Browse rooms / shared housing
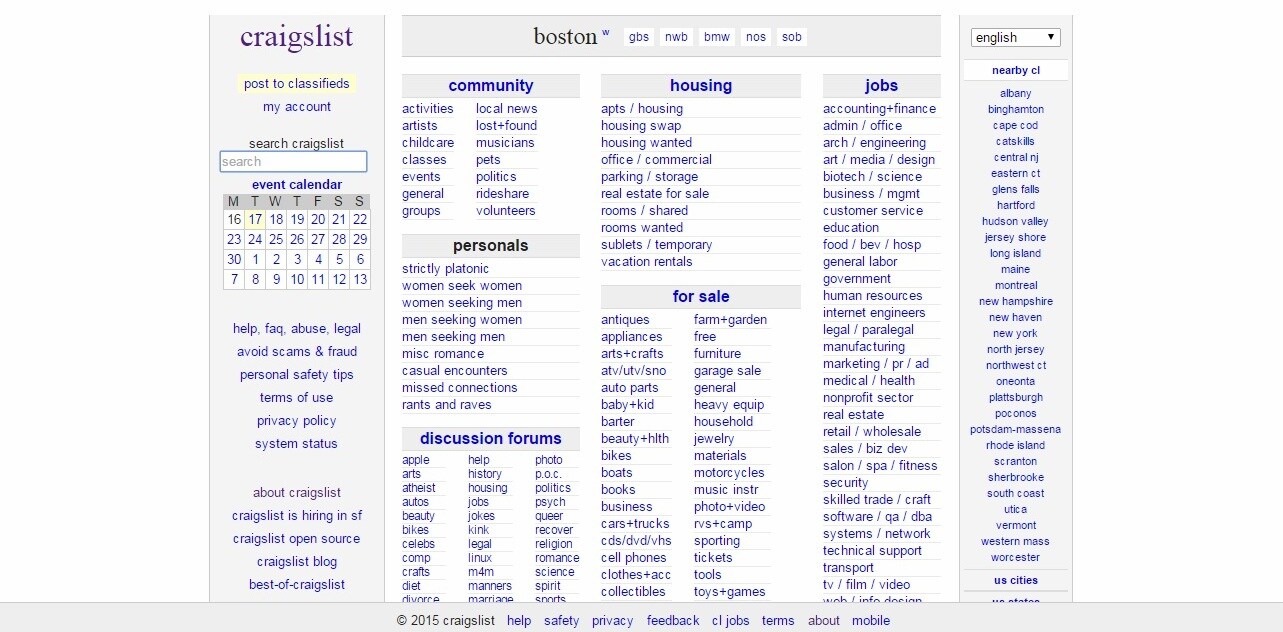Viewport: 1283px width, 632px height. pos(645,211)
